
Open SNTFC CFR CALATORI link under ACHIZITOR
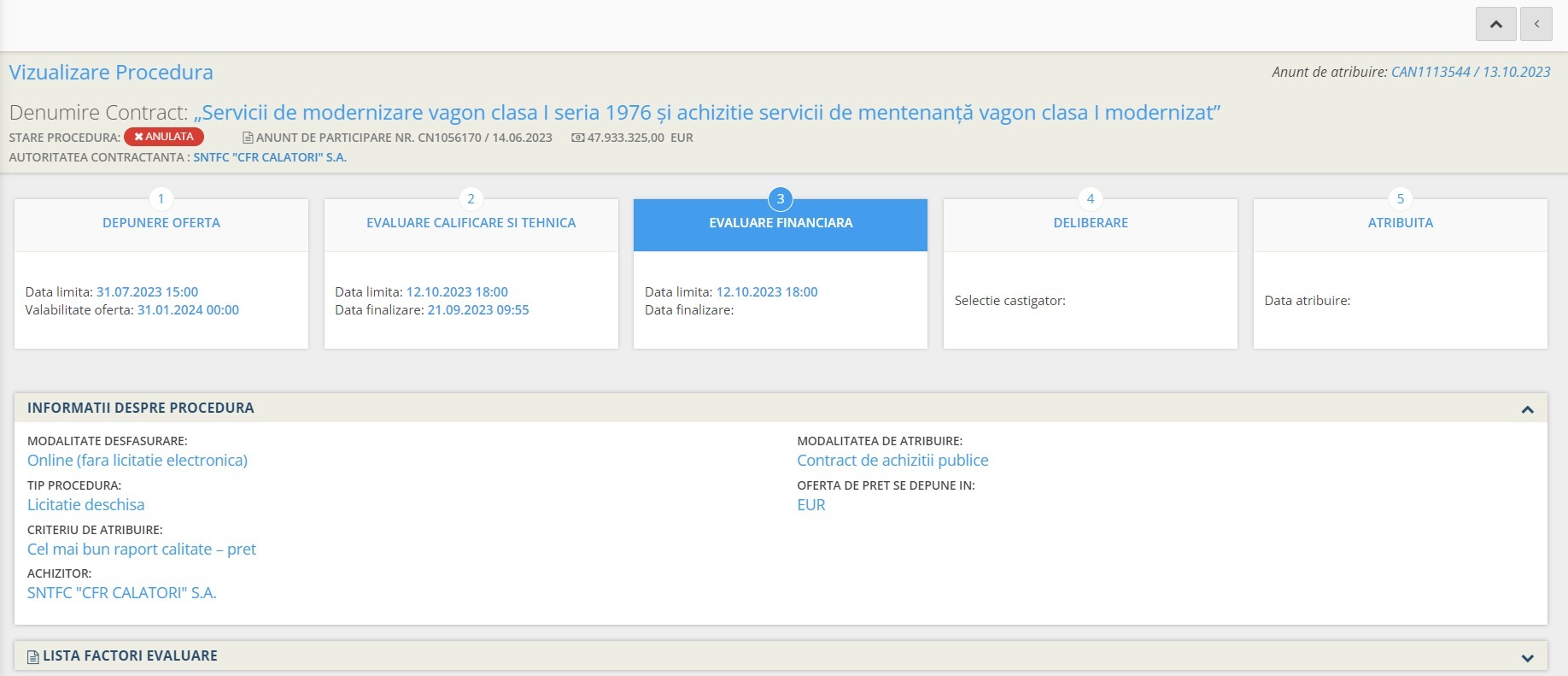click(x=122, y=593)
